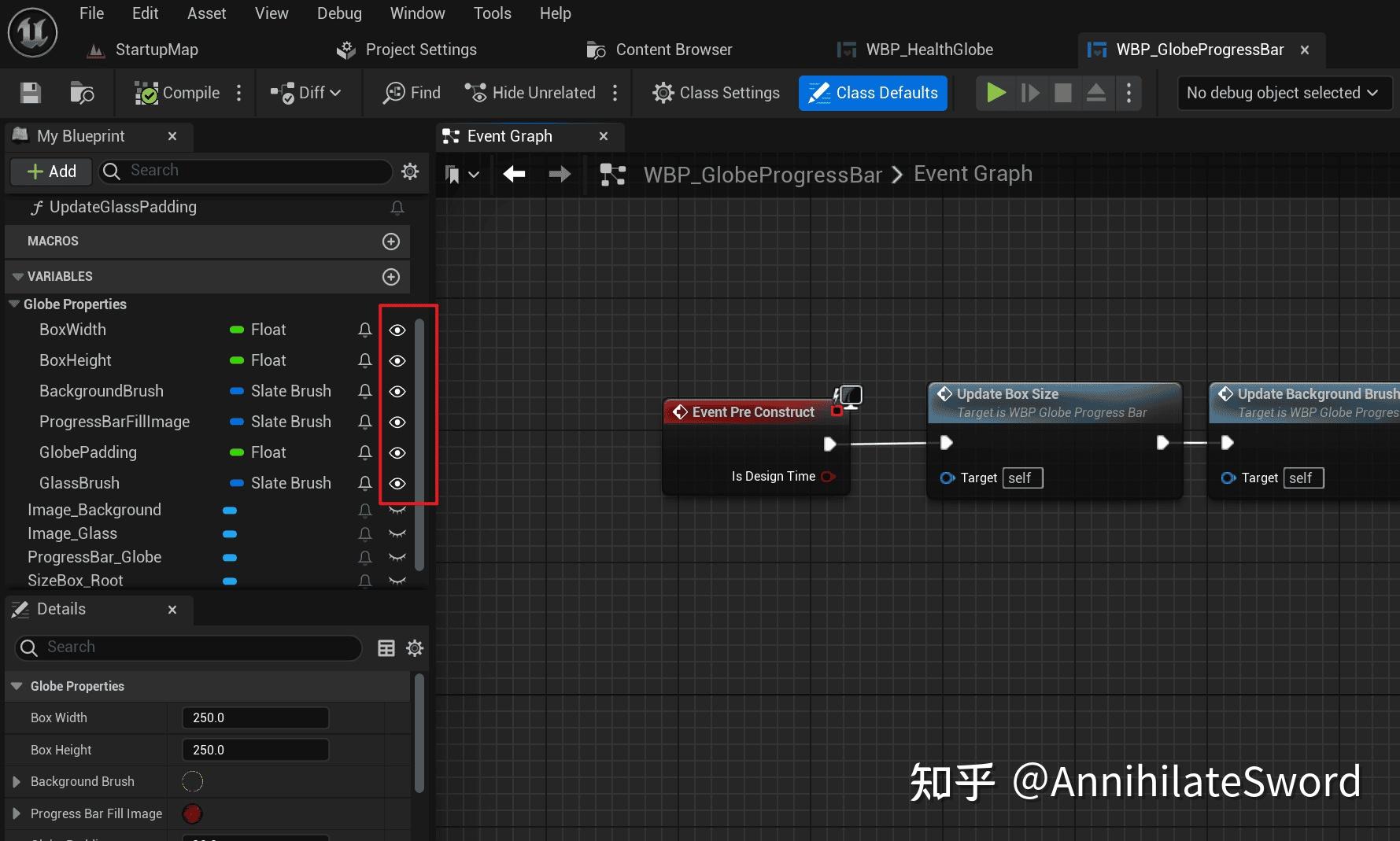Switch to the WBP_HealthGlobe tab
This screenshot has width=1400, height=841.
click(x=929, y=49)
